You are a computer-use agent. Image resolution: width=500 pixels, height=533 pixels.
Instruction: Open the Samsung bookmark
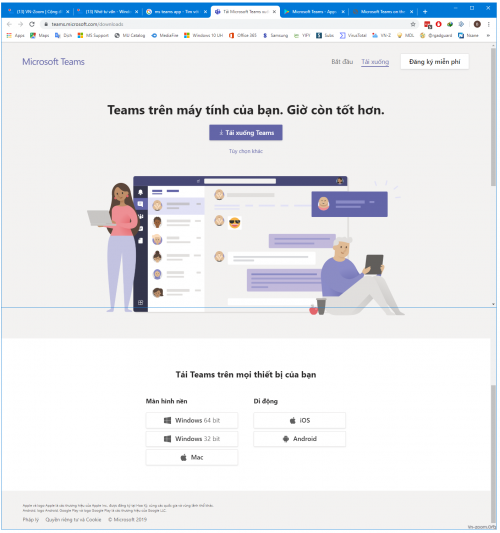click(x=275, y=35)
